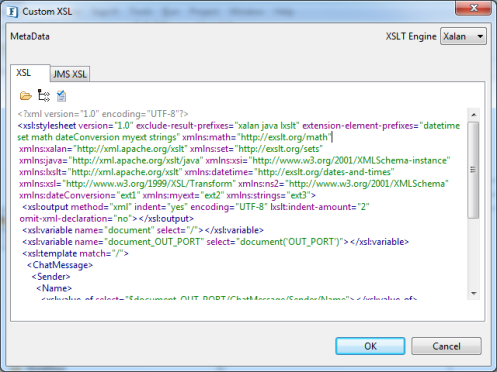The height and width of the screenshot is (372, 497).
Task: Click the Custom XSL title bar icon
Action: coord(12,12)
